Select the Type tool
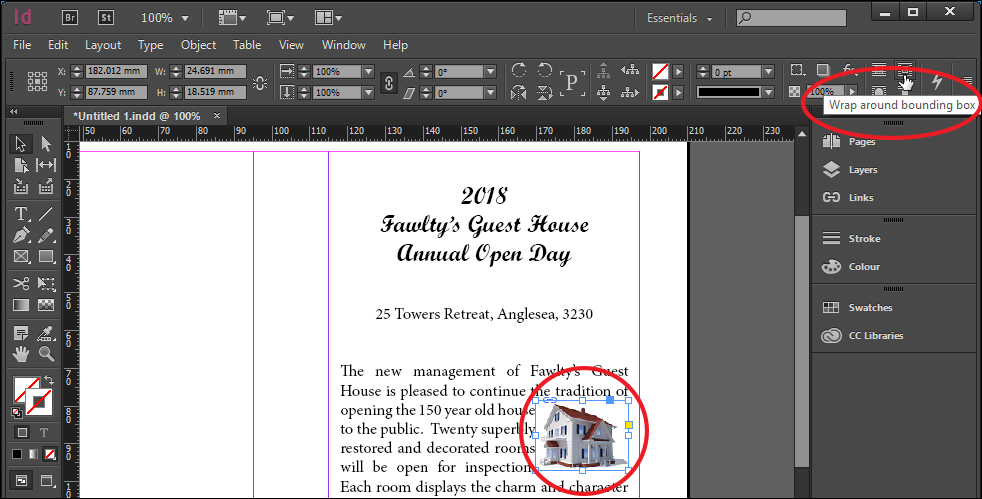The height and width of the screenshot is (499, 982). (21, 214)
